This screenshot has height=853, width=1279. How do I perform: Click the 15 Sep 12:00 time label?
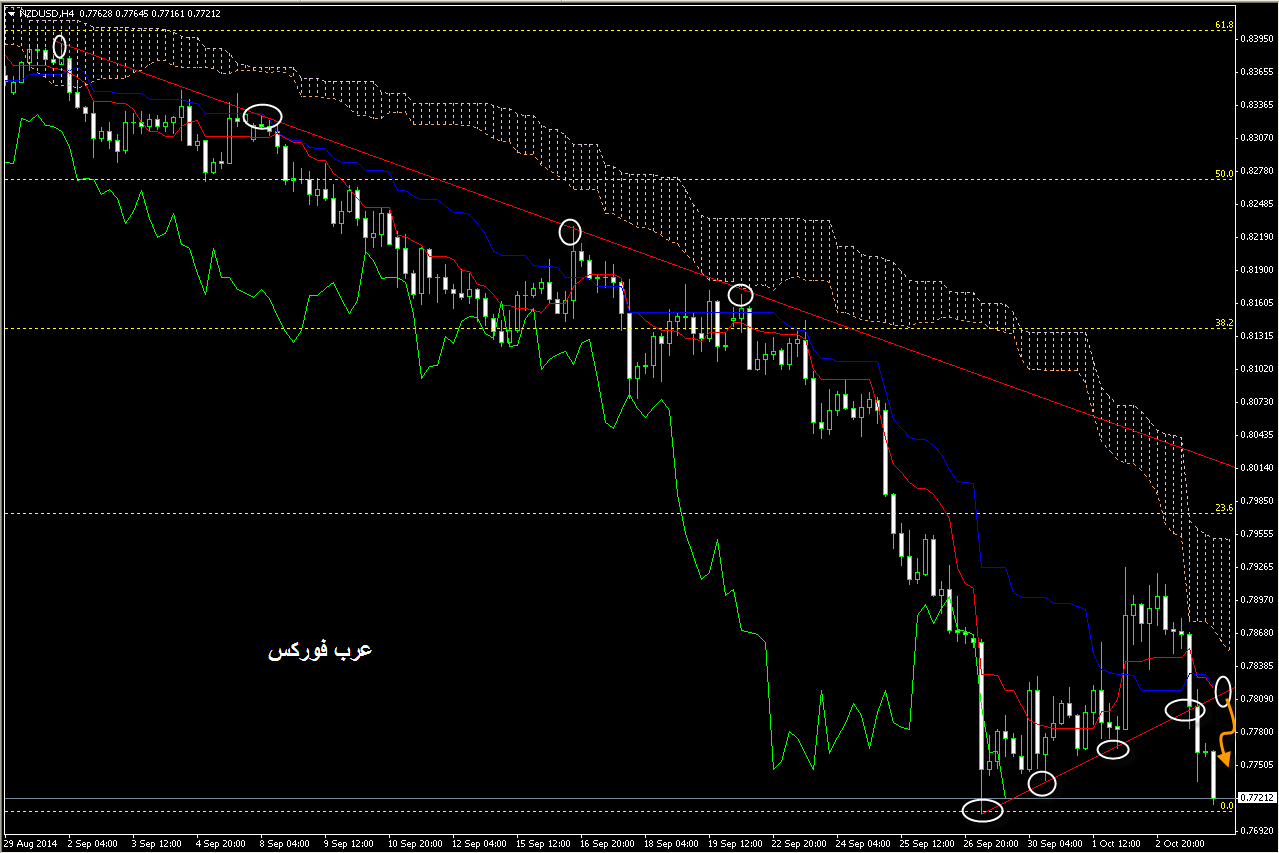542,844
